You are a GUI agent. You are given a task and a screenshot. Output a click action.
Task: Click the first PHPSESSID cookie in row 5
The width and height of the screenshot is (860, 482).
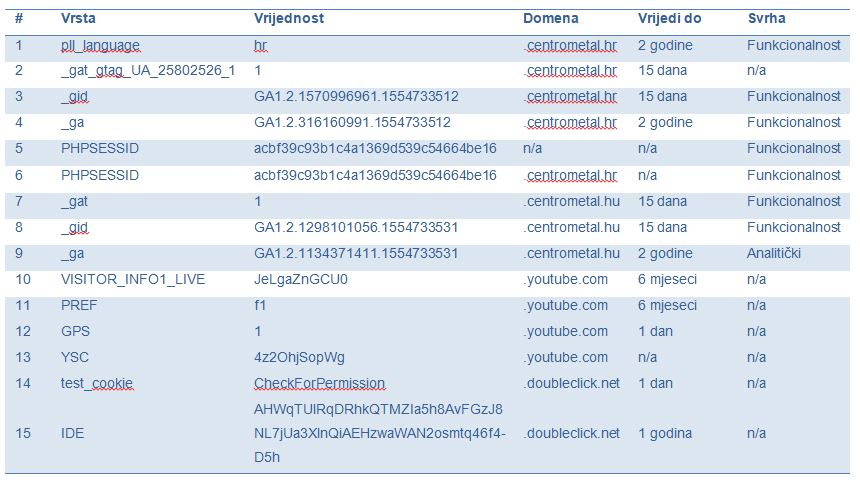click(x=100, y=149)
